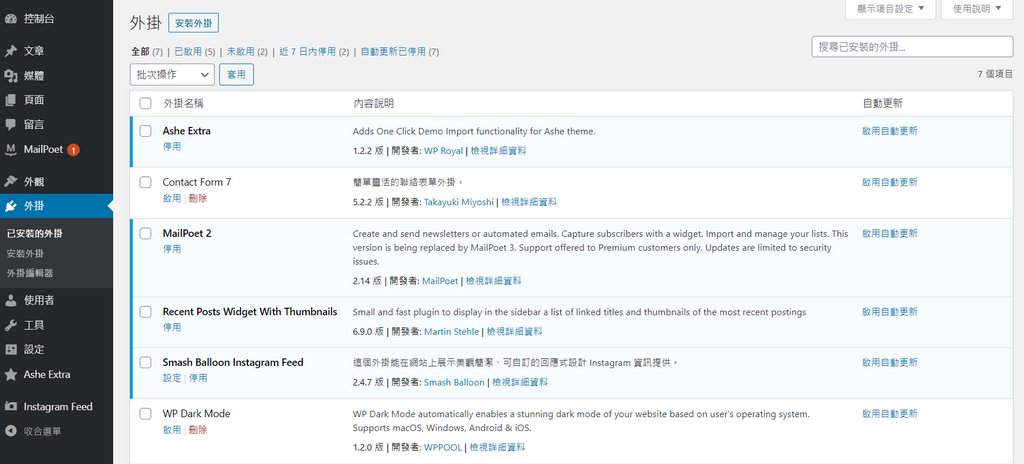
Task: Expand the 顯示項目設定 screen options panel
Action: 890,9
